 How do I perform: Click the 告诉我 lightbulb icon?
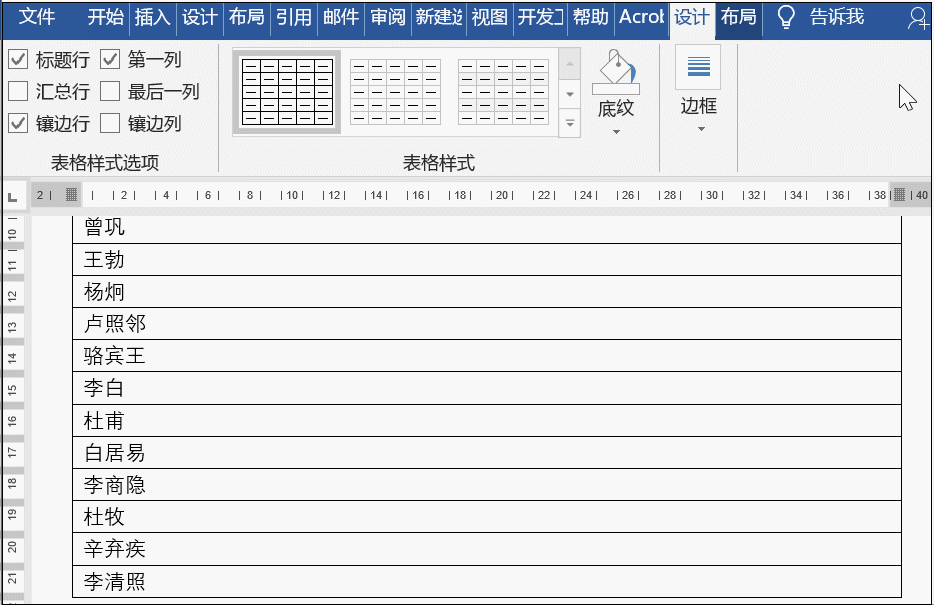[786, 17]
